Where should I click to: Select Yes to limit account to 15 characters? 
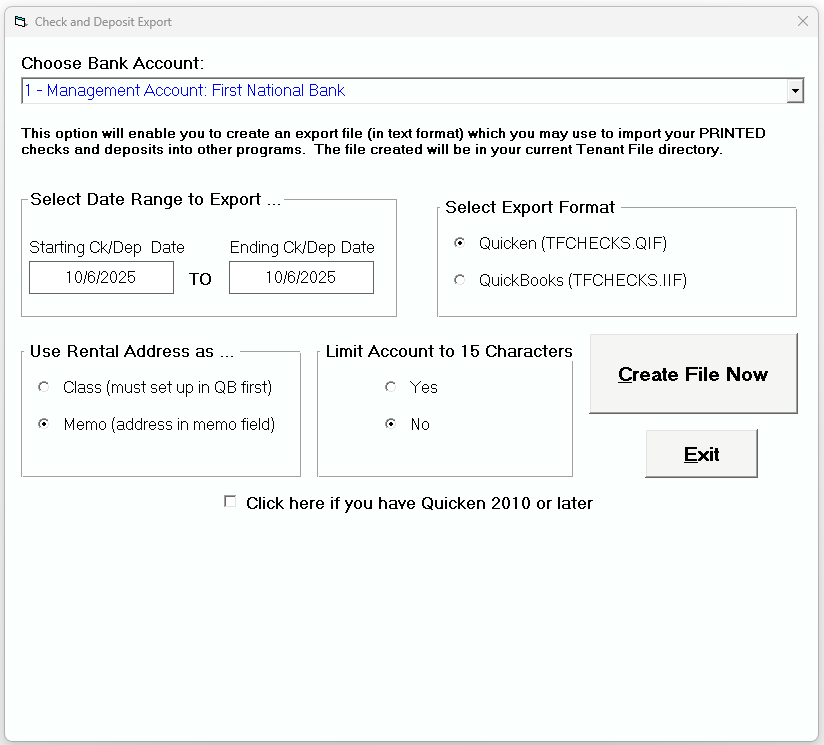(x=390, y=386)
